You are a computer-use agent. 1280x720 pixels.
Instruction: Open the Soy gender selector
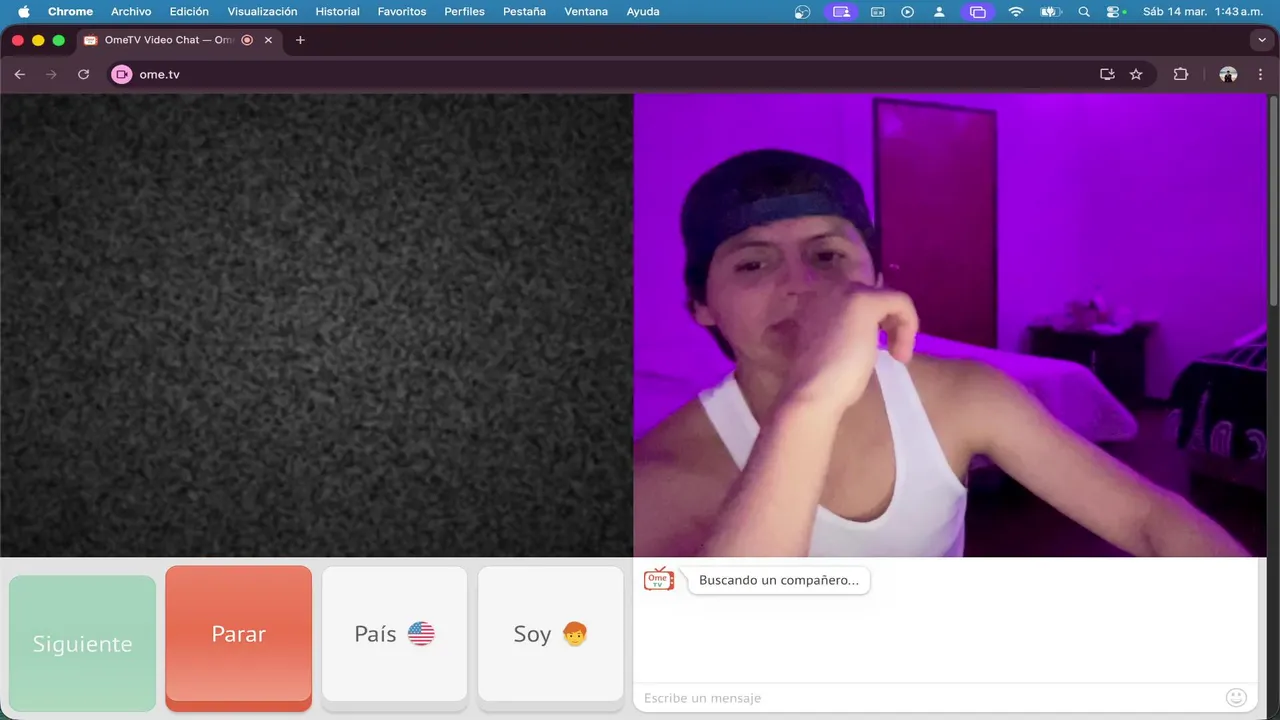550,634
